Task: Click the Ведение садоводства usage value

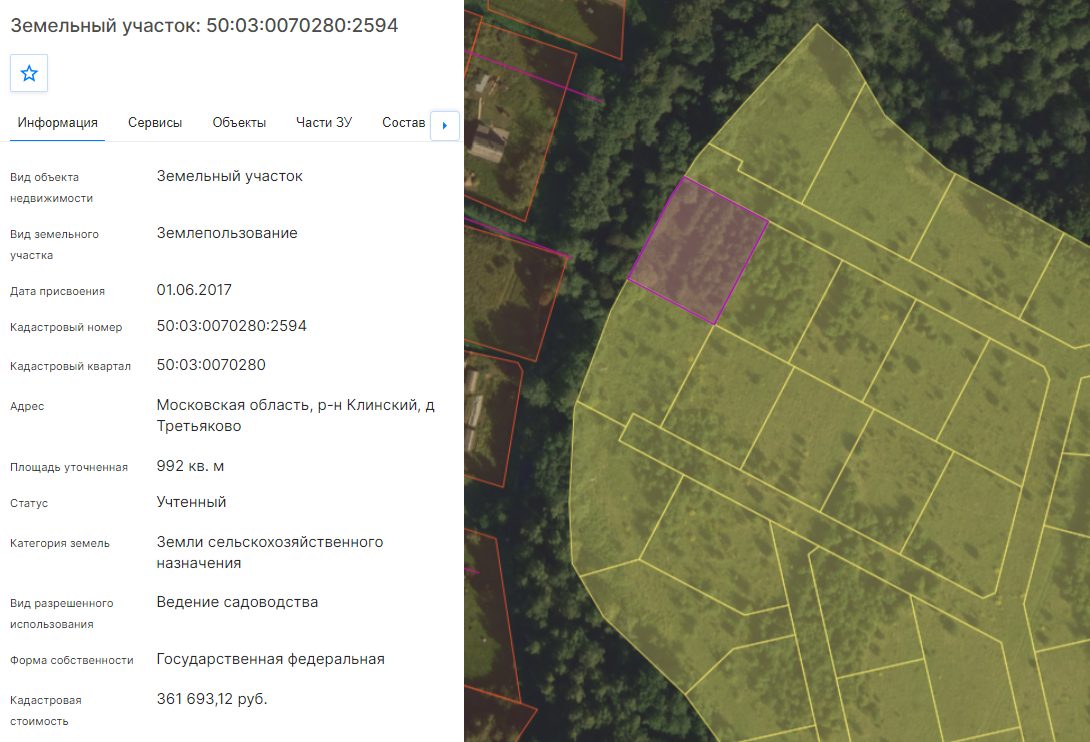Action: tap(237, 602)
